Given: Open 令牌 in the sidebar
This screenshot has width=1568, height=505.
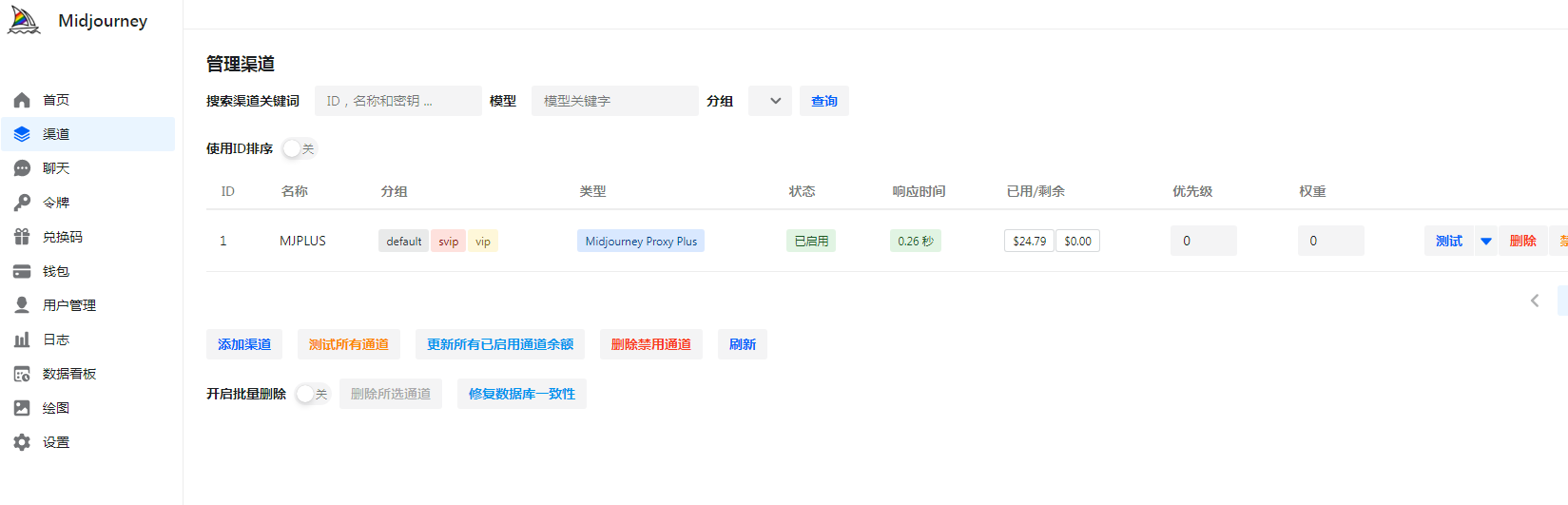Looking at the screenshot, I should 87,203.
